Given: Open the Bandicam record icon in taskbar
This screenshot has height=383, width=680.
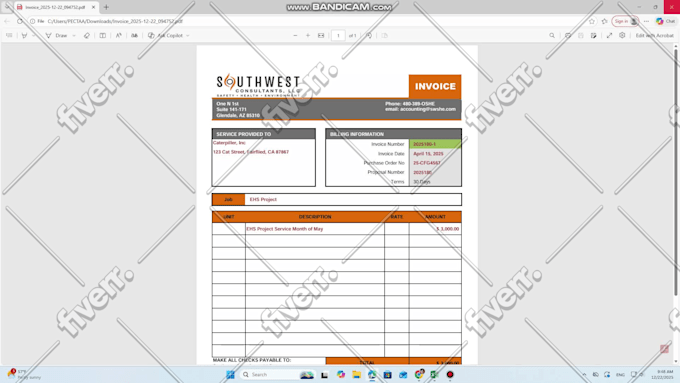Looking at the screenshot, I should 450,375.
